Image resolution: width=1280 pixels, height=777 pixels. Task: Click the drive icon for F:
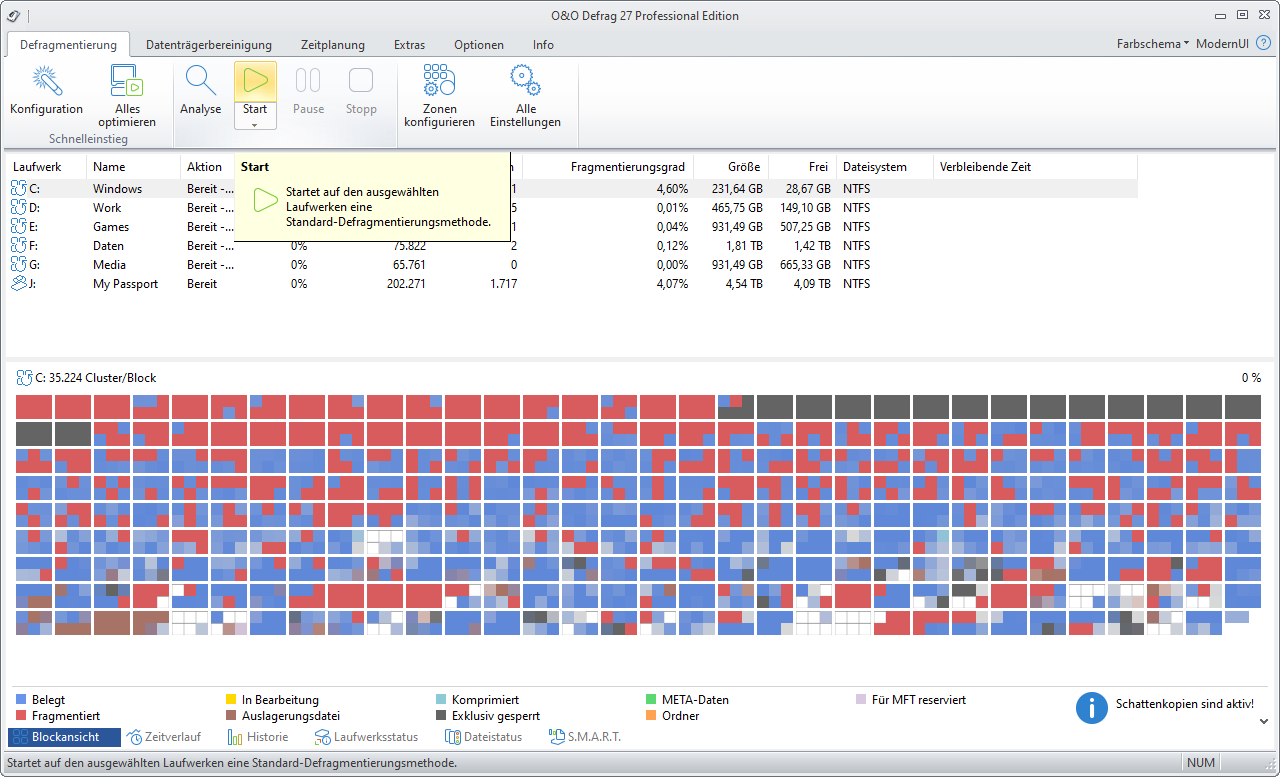click(x=20, y=245)
